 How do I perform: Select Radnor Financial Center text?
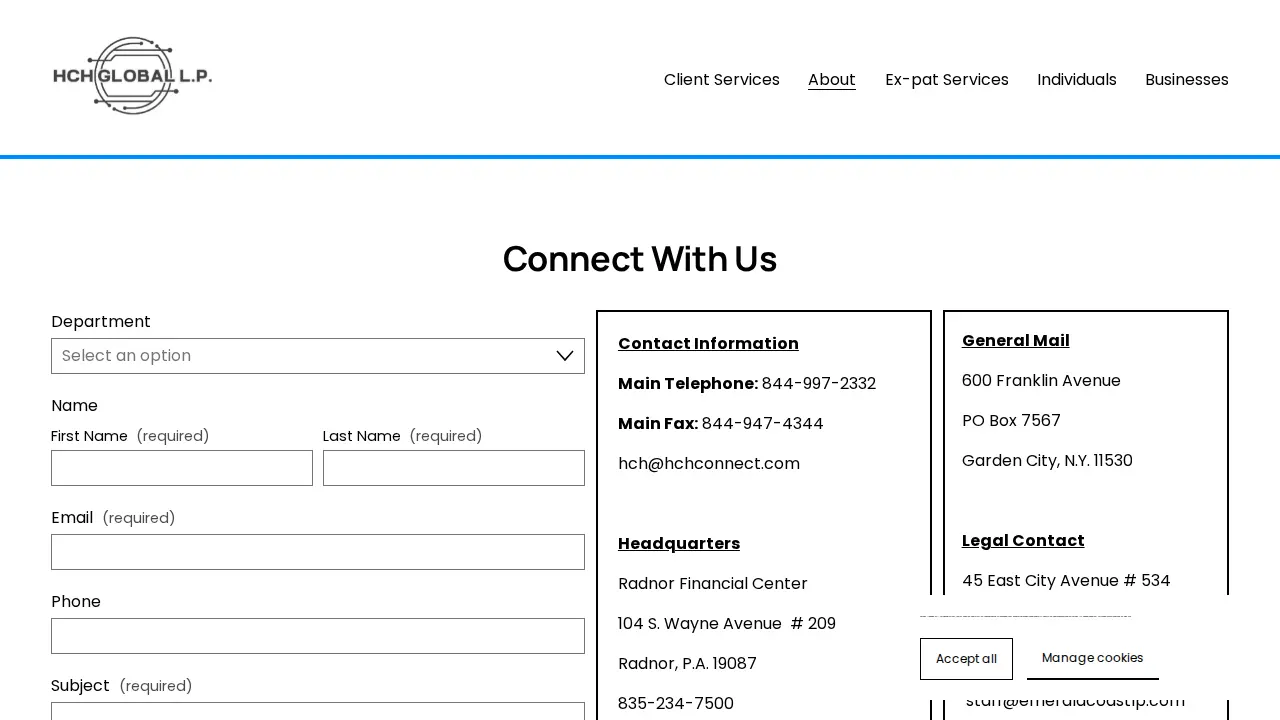point(713,584)
